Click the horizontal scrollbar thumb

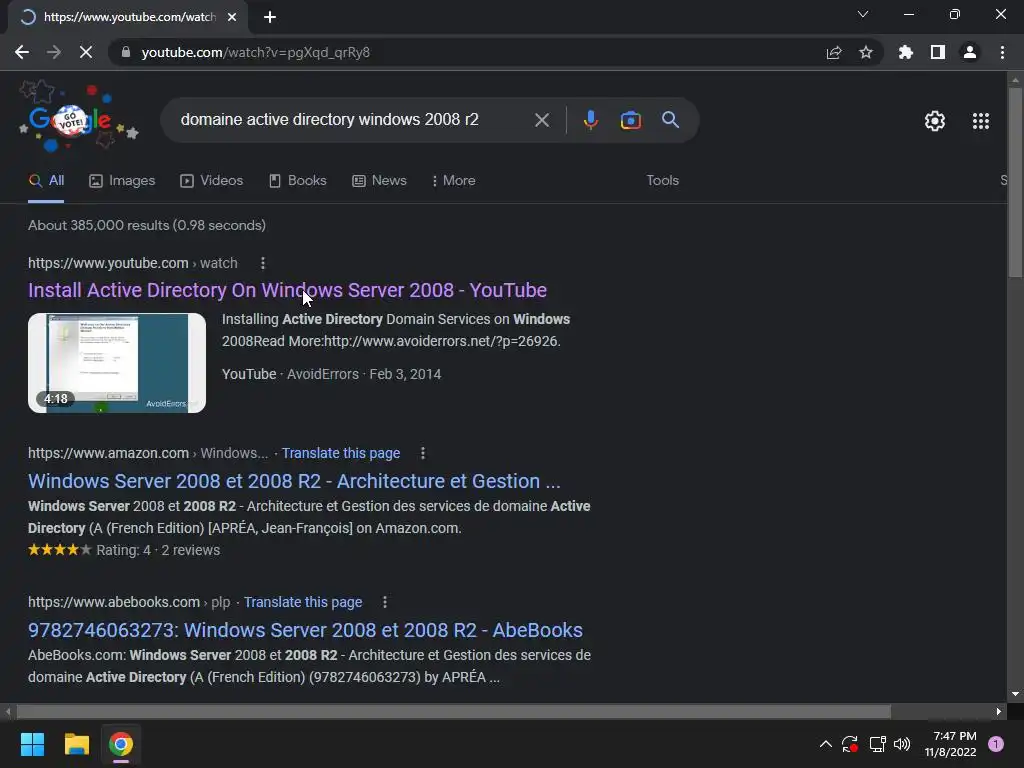pos(453,712)
